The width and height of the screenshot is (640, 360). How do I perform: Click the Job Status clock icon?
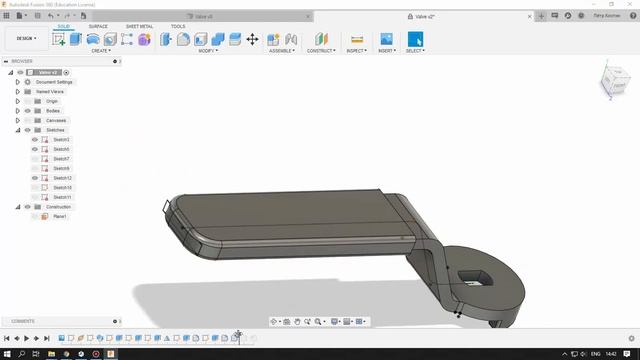[x=568, y=16]
